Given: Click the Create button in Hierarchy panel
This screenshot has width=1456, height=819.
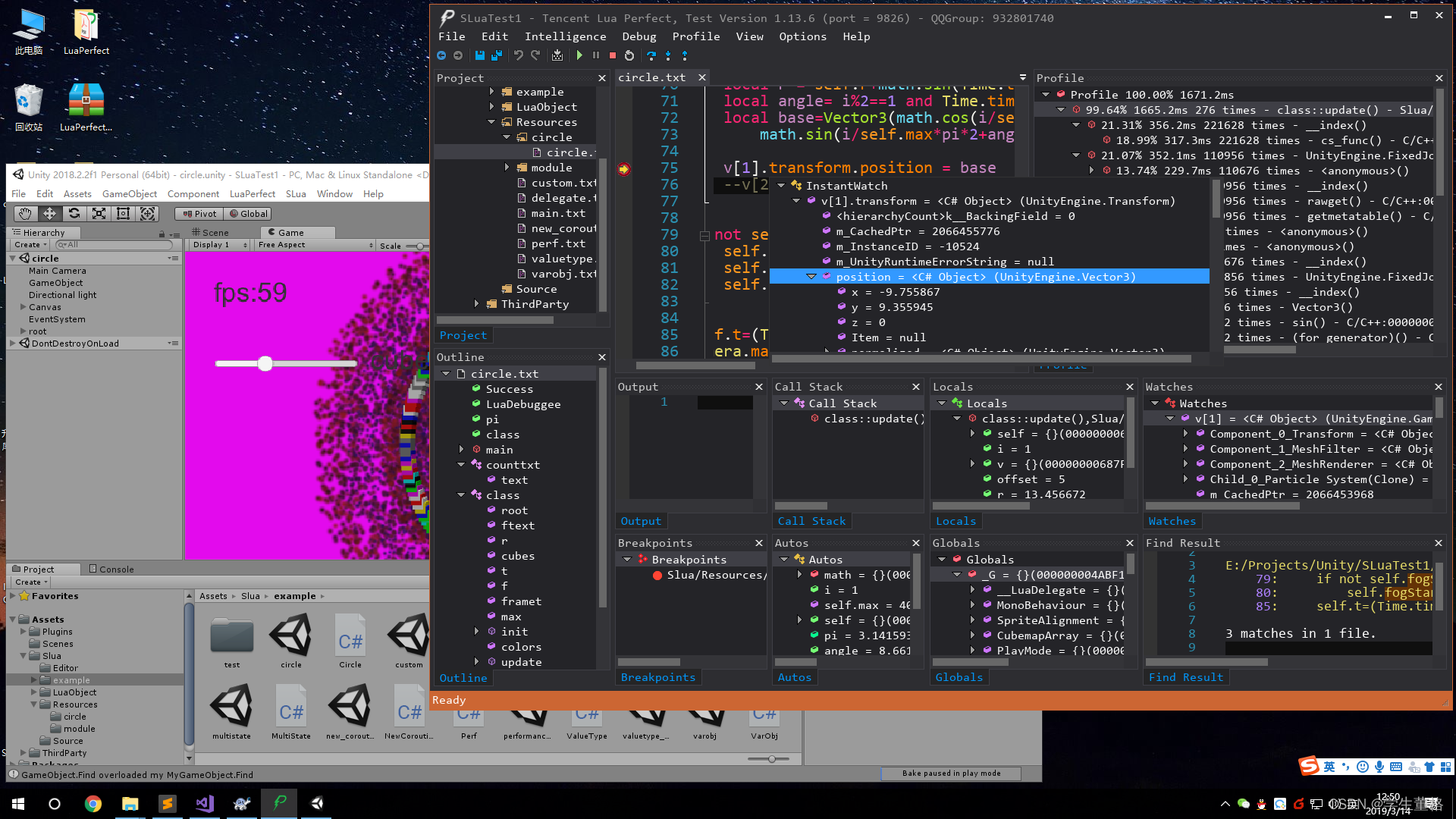Looking at the screenshot, I should point(28,244).
